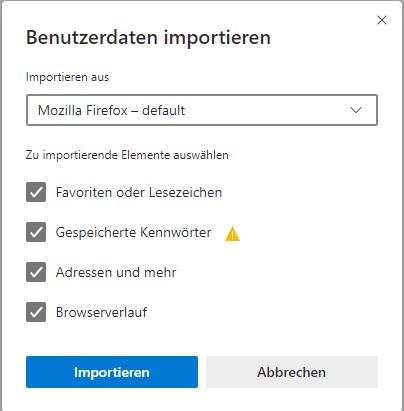
Task: Click the blue Importieren button
Action: (x=112, y=372)
